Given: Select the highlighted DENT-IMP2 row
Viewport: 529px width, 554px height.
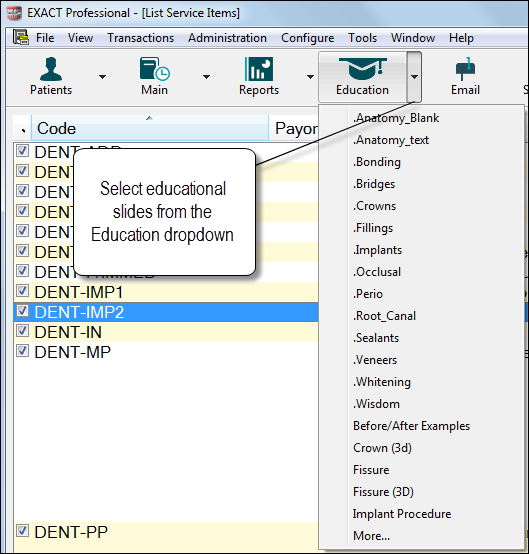Looking at the screenshot, I should pyautogui.click(x=166, y=312).
